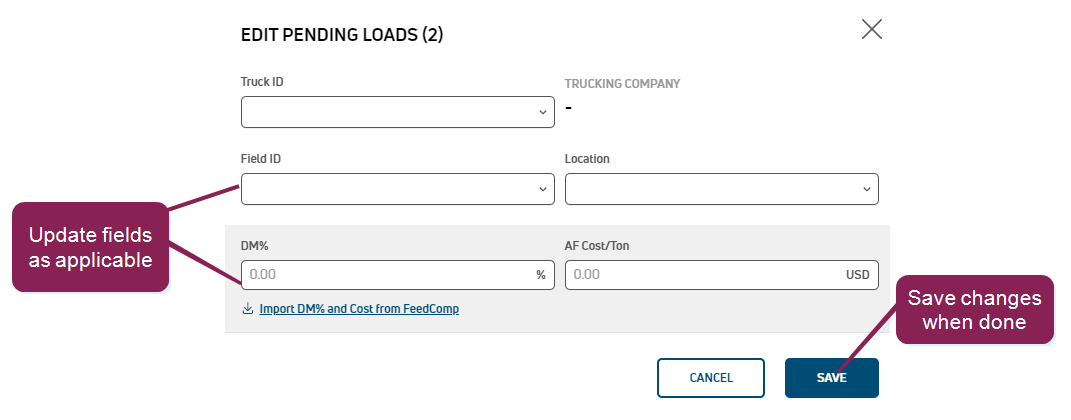Viewport: 1071px width, 420px height.
Task: Click the 'Save changes when done' callout
Action: click(x=974, y=310)
